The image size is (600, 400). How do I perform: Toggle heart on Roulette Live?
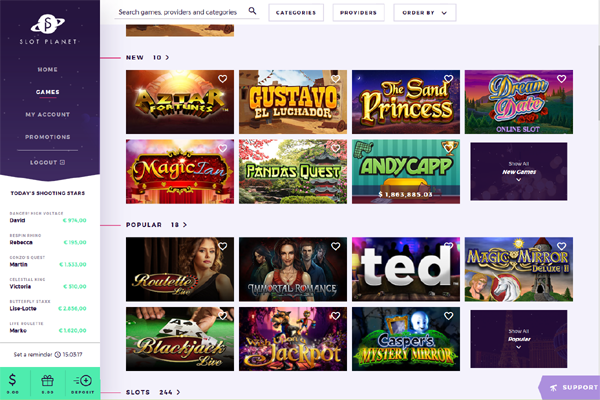[x=222, y=246]
